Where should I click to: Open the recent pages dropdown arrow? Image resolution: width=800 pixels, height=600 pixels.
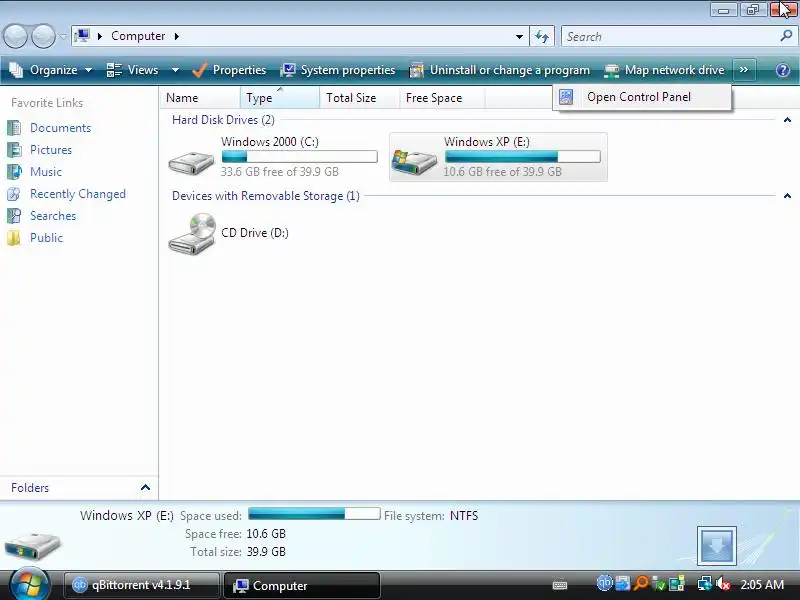coord(63,36)
